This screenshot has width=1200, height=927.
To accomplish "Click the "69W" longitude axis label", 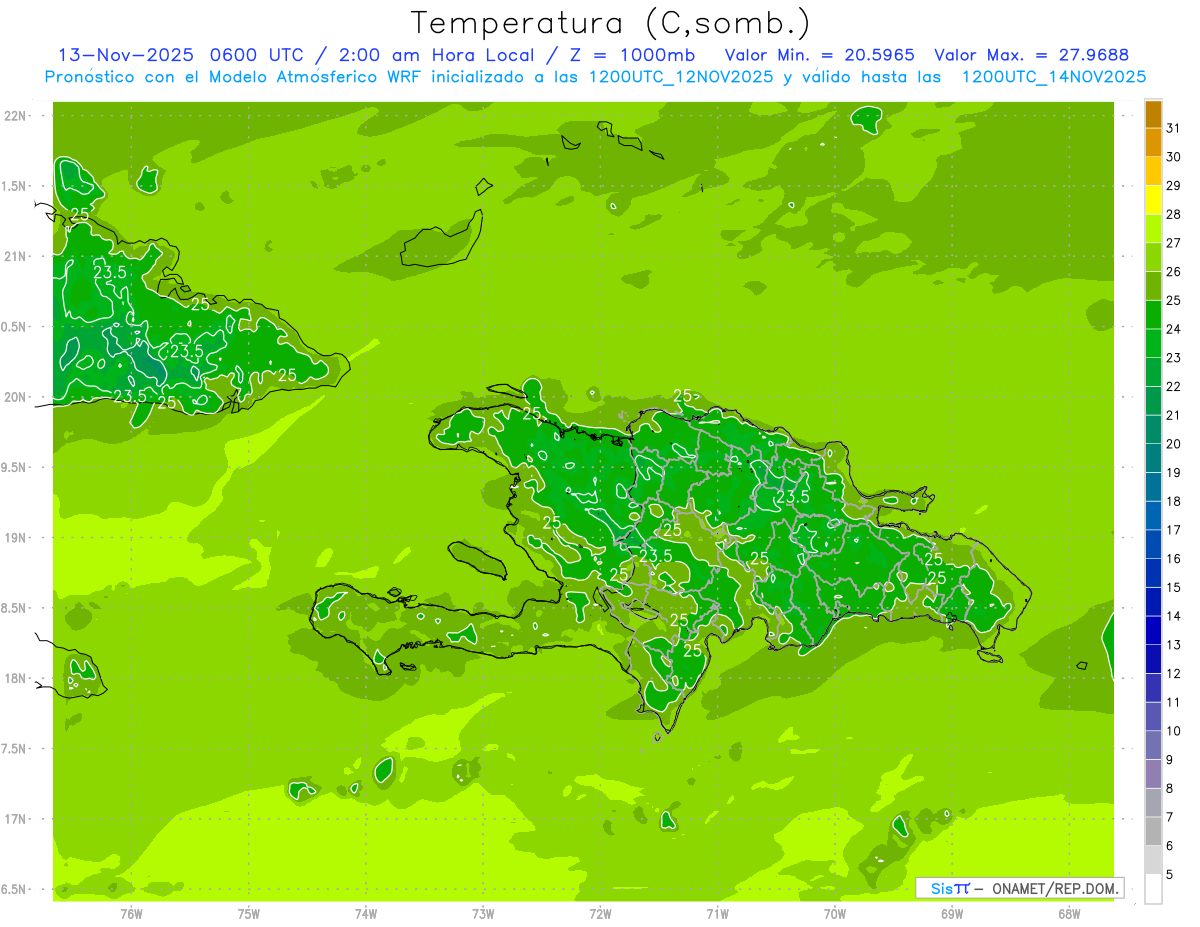I will (952, 913).
